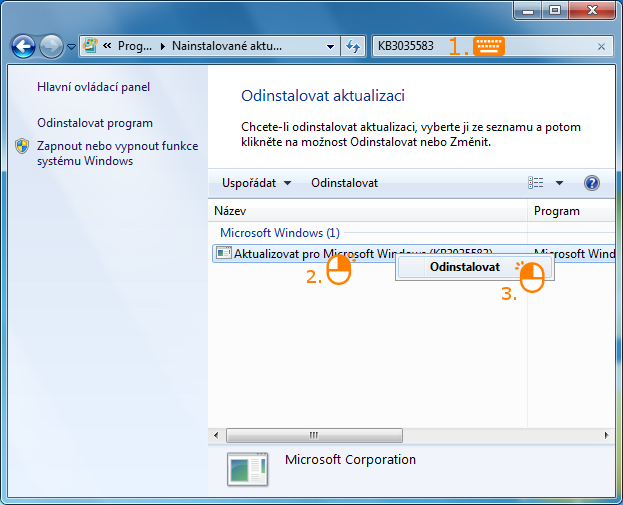Sort by the 'Název' column header
Image resolution: width=623 pixels, height=505 pixels.
368,211
